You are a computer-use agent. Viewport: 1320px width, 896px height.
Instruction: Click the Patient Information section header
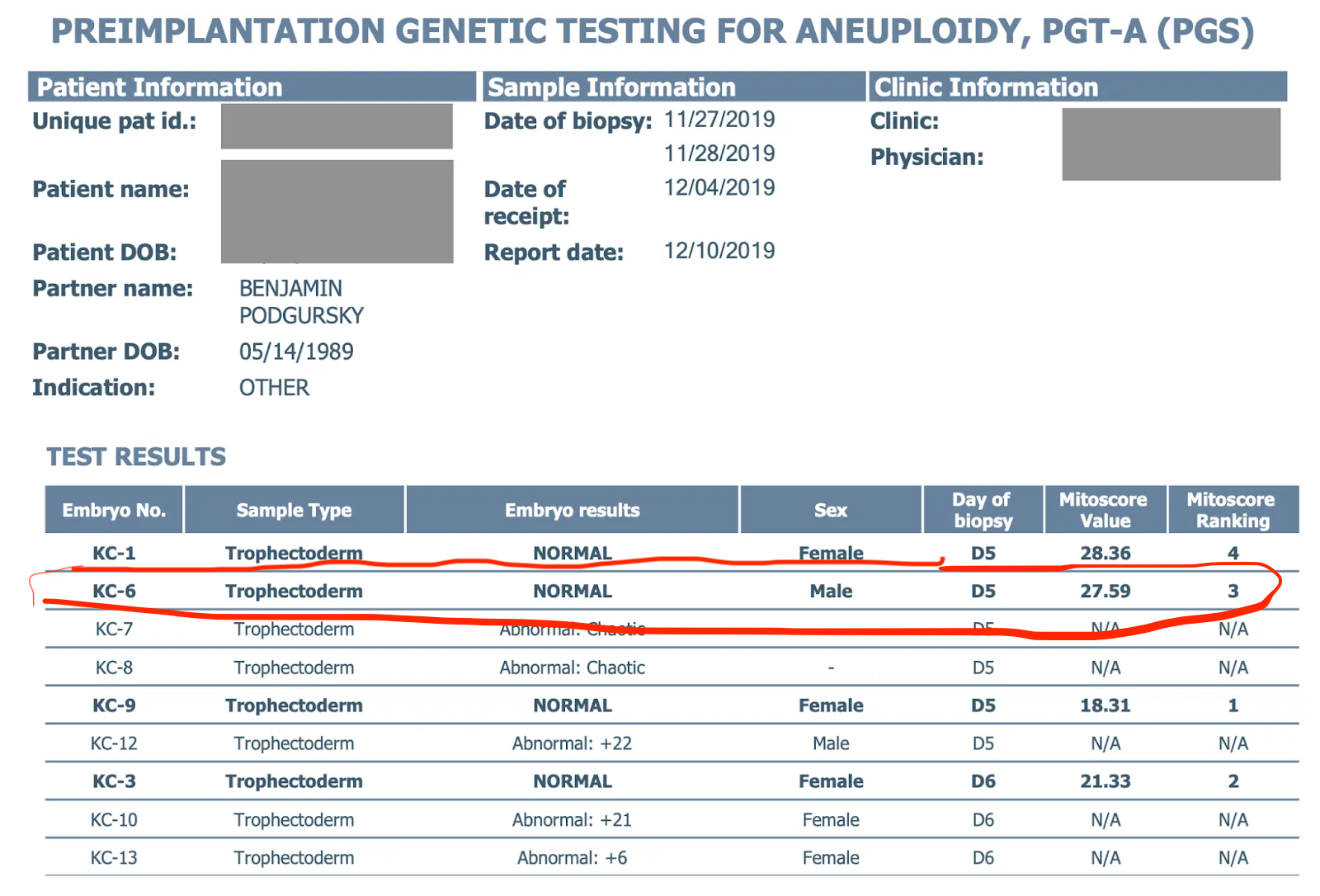point(159,87)
